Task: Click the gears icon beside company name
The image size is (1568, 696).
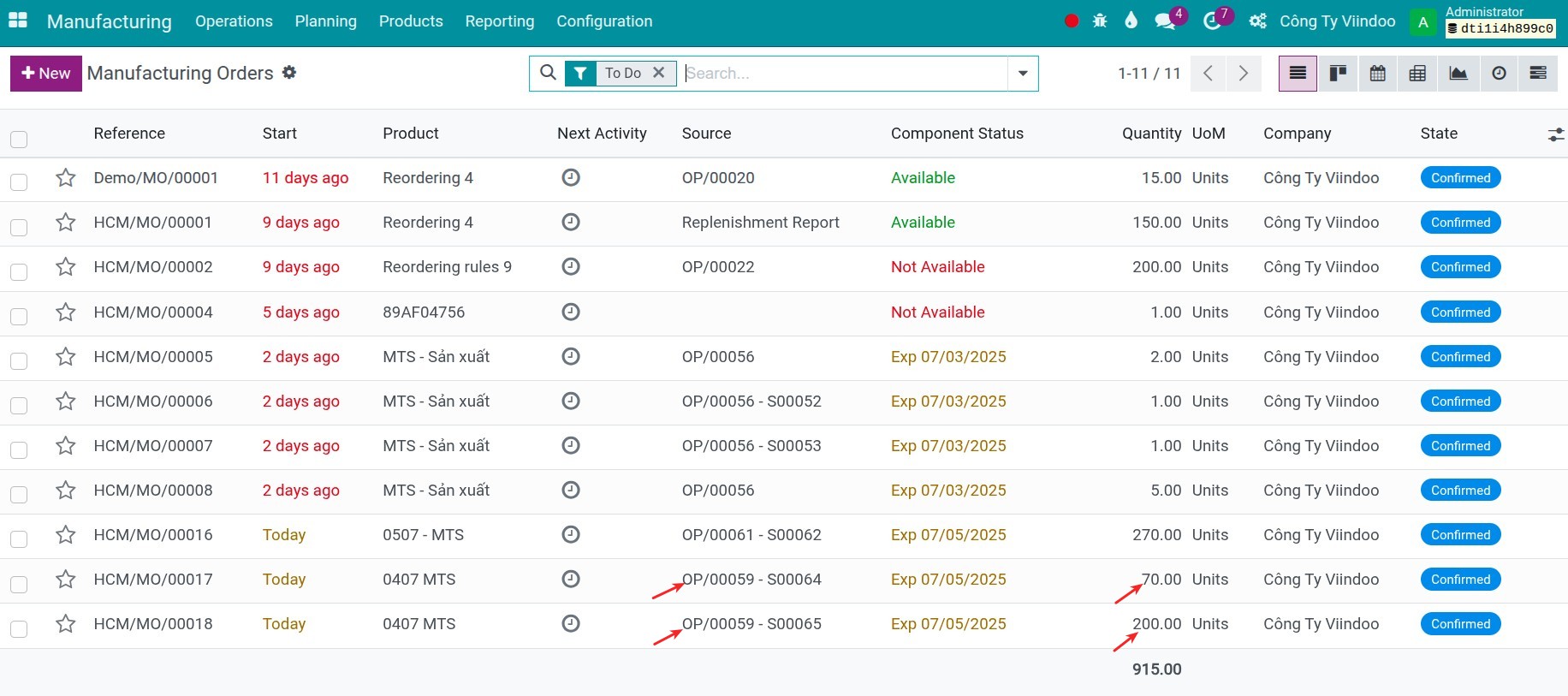Action: pos(1257,21)
